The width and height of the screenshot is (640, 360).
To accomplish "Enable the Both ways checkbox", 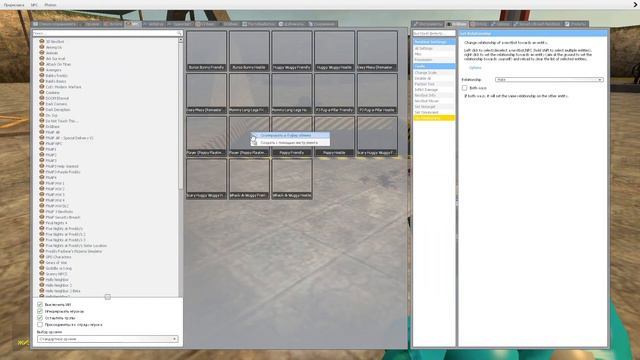I will (464, 88).
